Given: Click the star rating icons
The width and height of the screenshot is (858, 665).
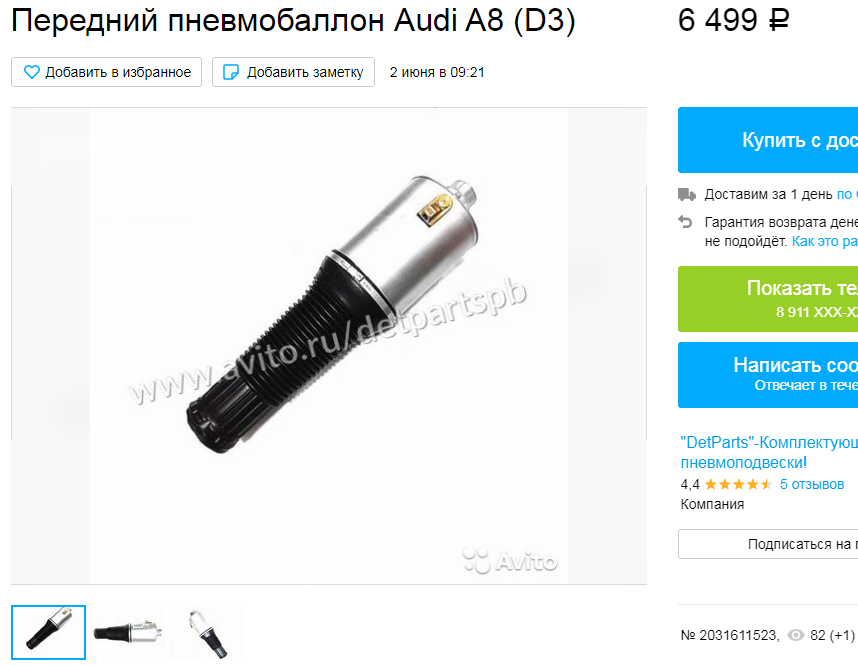Looking at the screenshot, I should 738,484.
